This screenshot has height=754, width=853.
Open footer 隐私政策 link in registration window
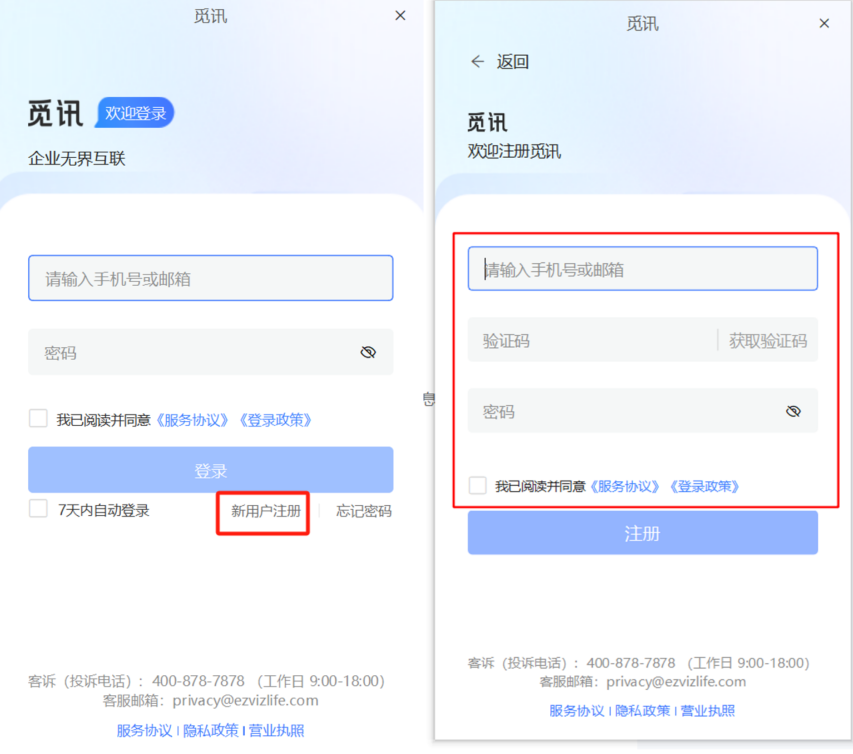pyautogui.click(x=642, y=710)
